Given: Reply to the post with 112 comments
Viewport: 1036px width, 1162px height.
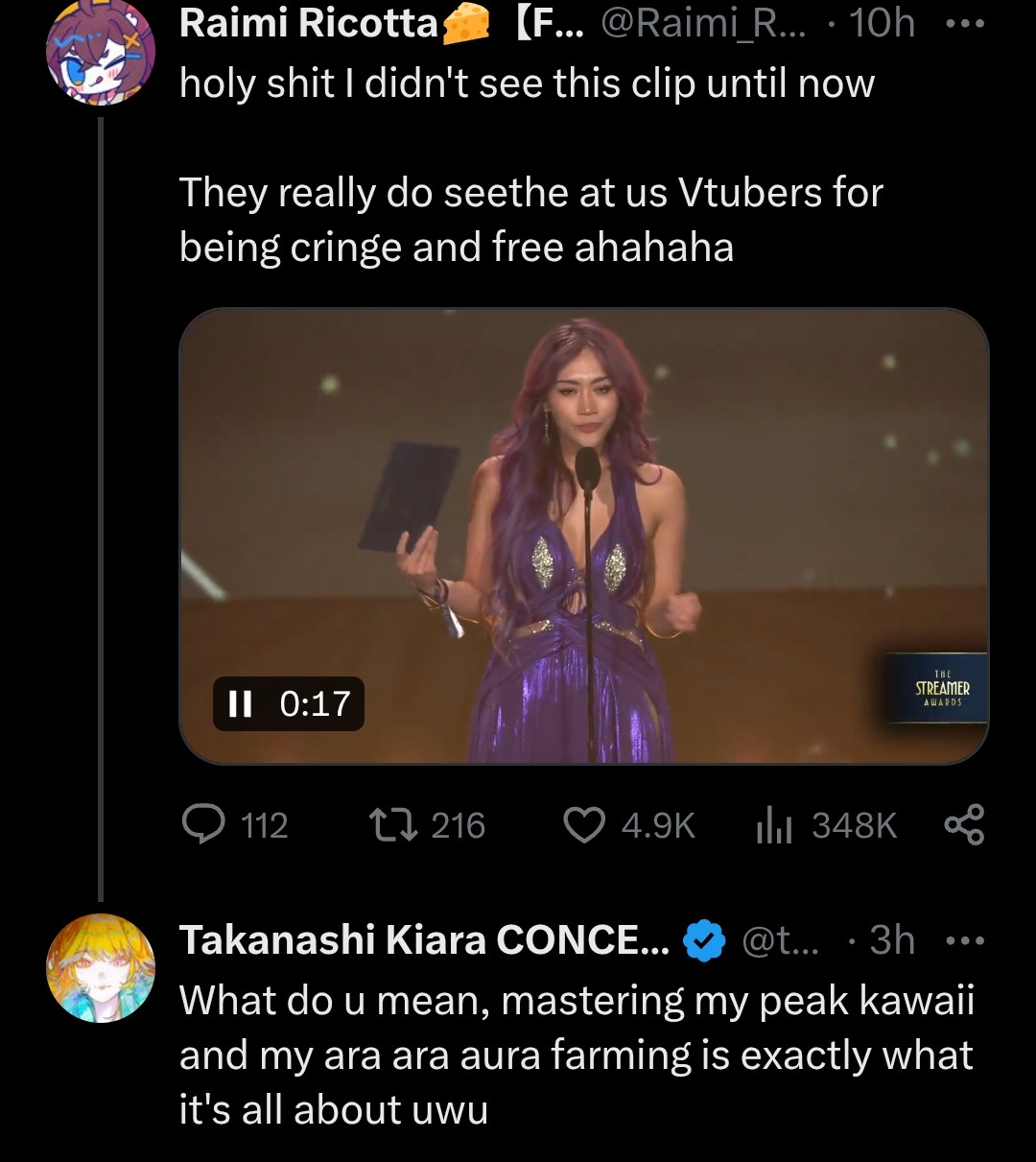Looking at the screenshot, I should (x=203, y=825).
